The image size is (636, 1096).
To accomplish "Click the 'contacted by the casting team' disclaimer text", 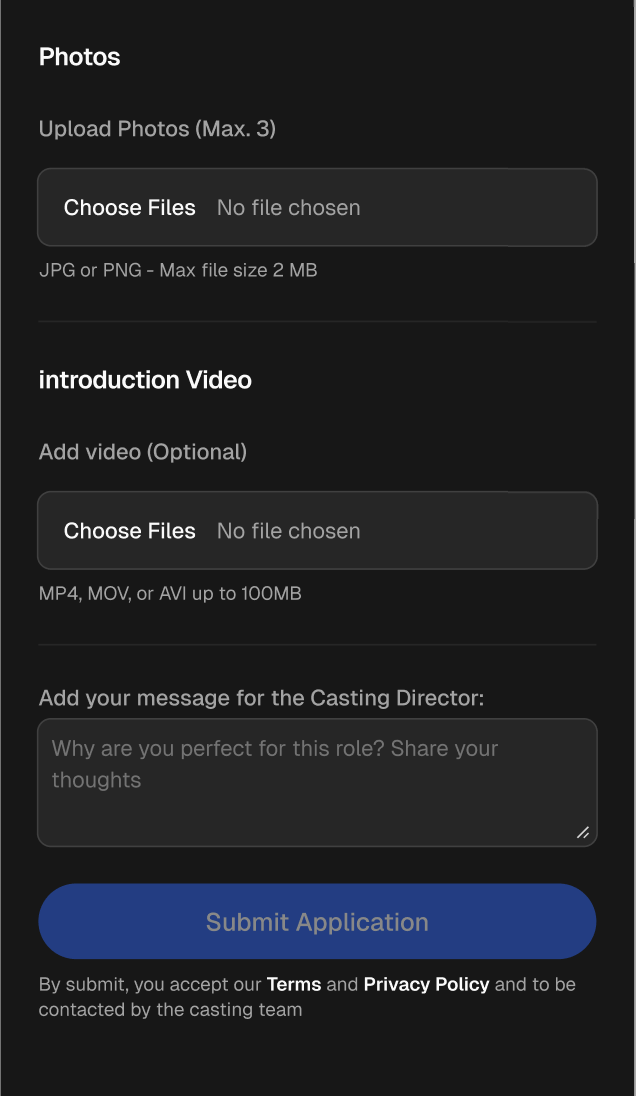I will (171, 1010).
